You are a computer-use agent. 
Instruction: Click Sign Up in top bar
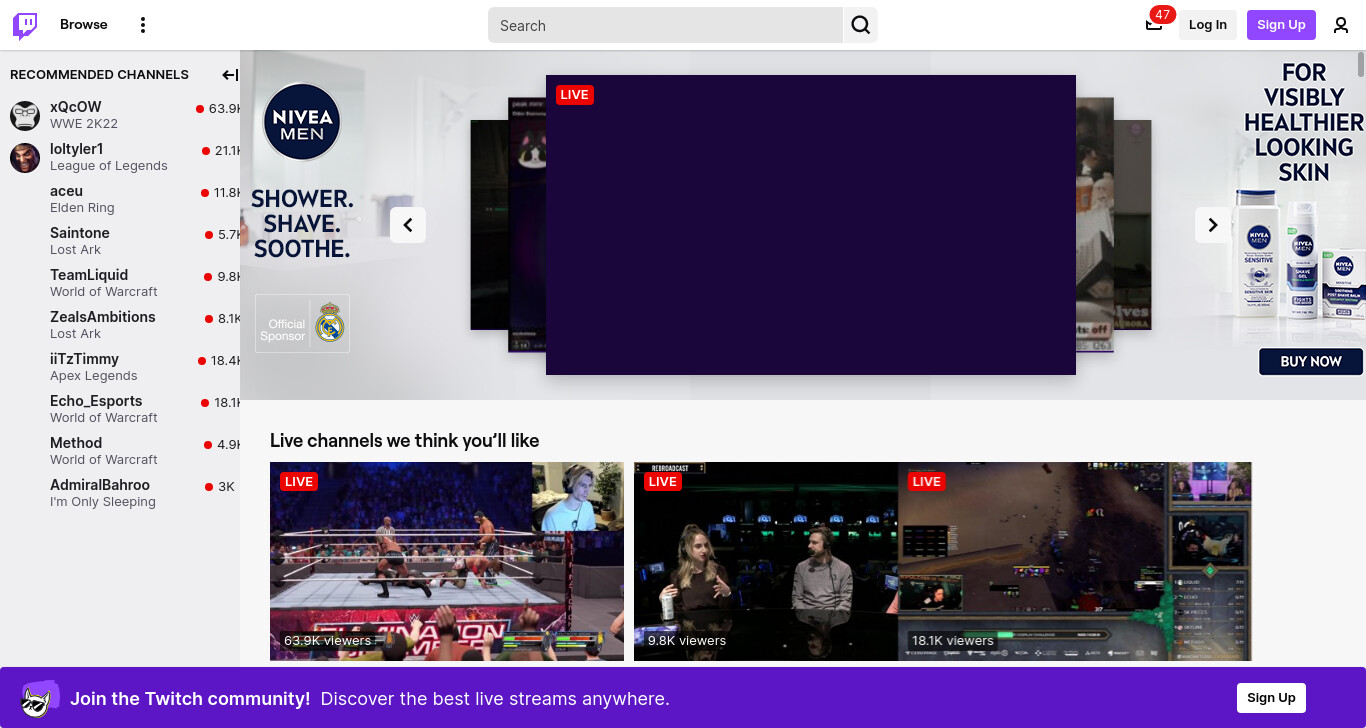tap(1281, 25)
